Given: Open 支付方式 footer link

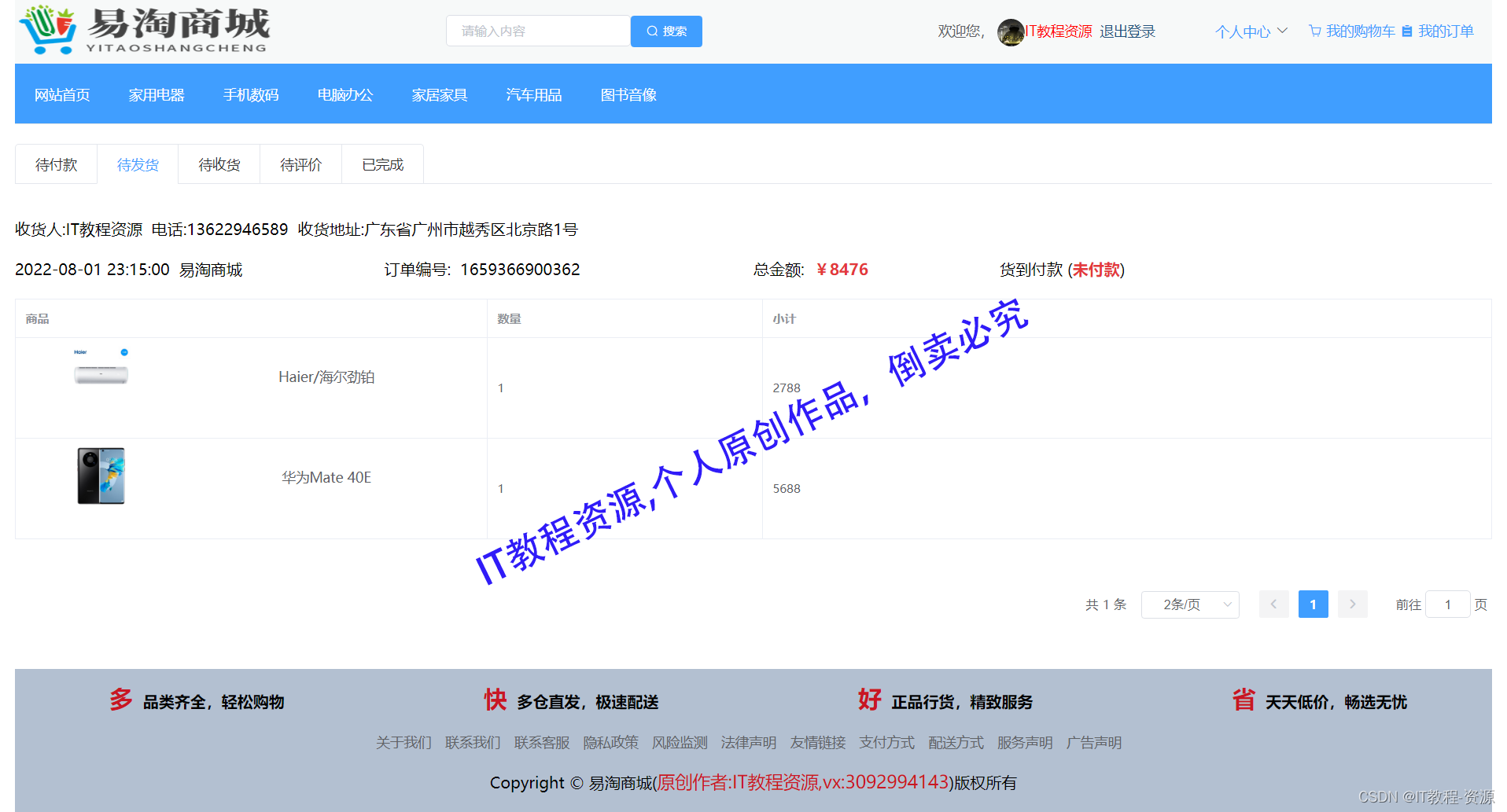Looking at the screenshot, I should tap(887, 743).
